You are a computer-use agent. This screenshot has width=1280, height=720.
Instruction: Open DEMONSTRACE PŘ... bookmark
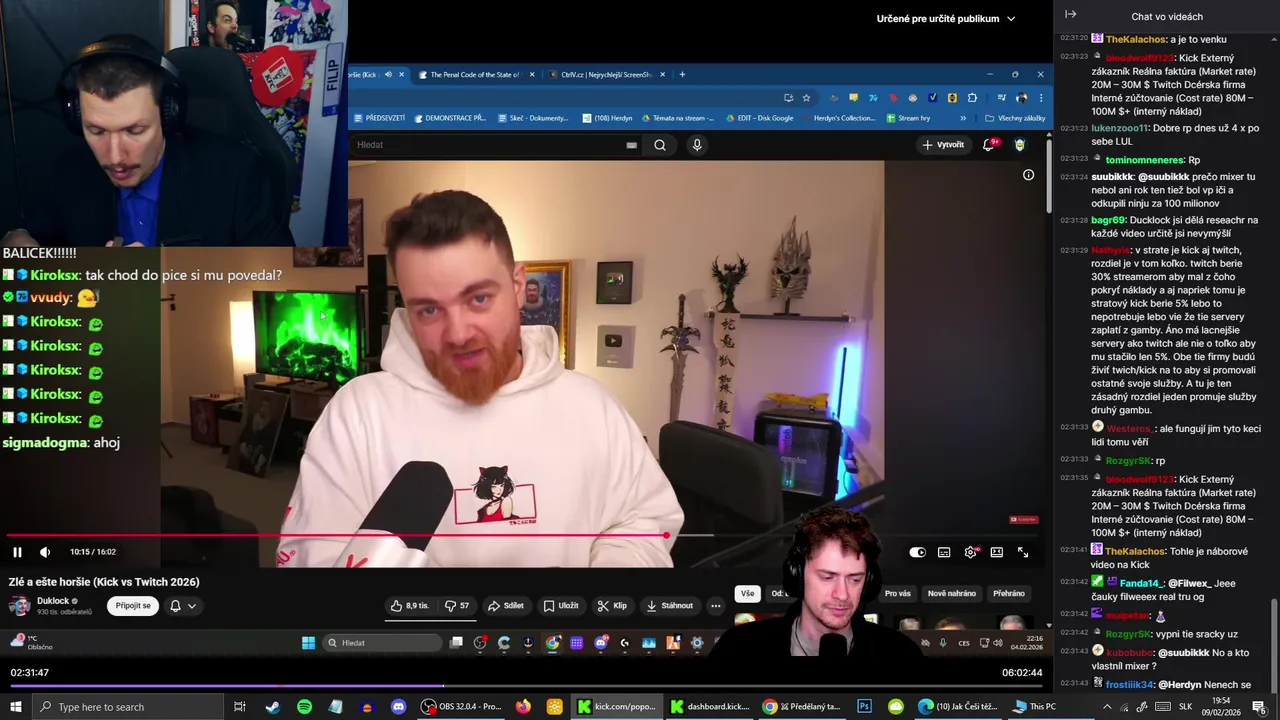(x=449, y=118)
